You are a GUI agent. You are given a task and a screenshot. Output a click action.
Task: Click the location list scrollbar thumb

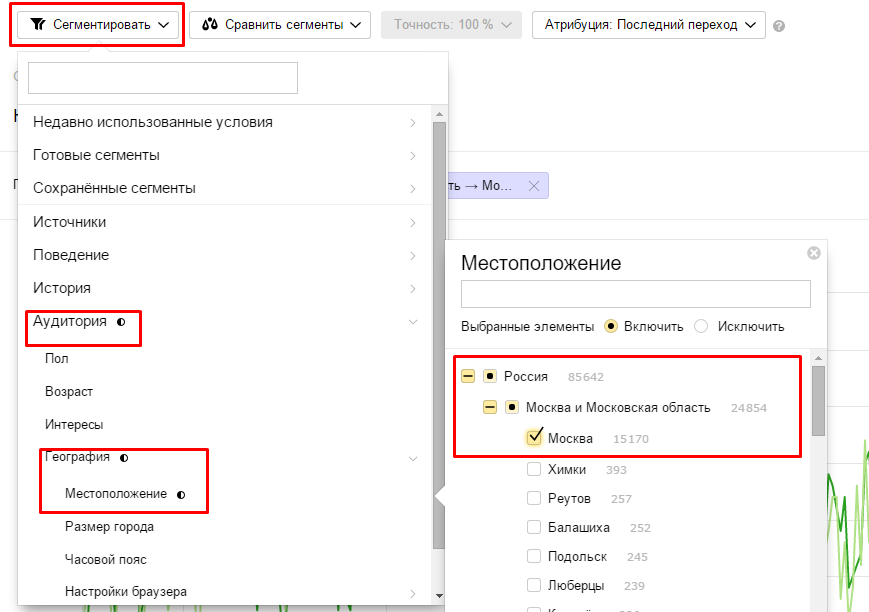pos(819,400)
